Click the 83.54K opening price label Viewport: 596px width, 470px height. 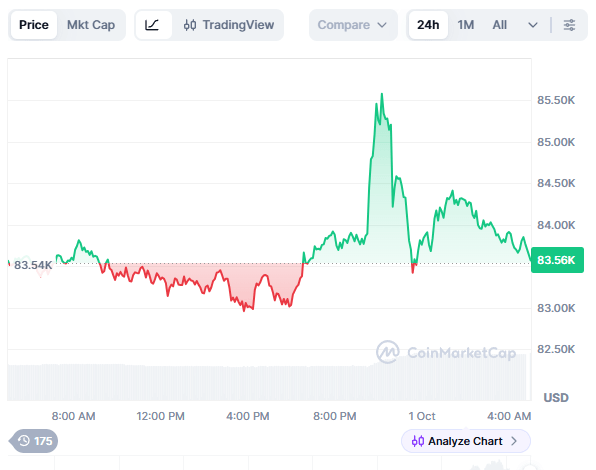tap(33, 265)
